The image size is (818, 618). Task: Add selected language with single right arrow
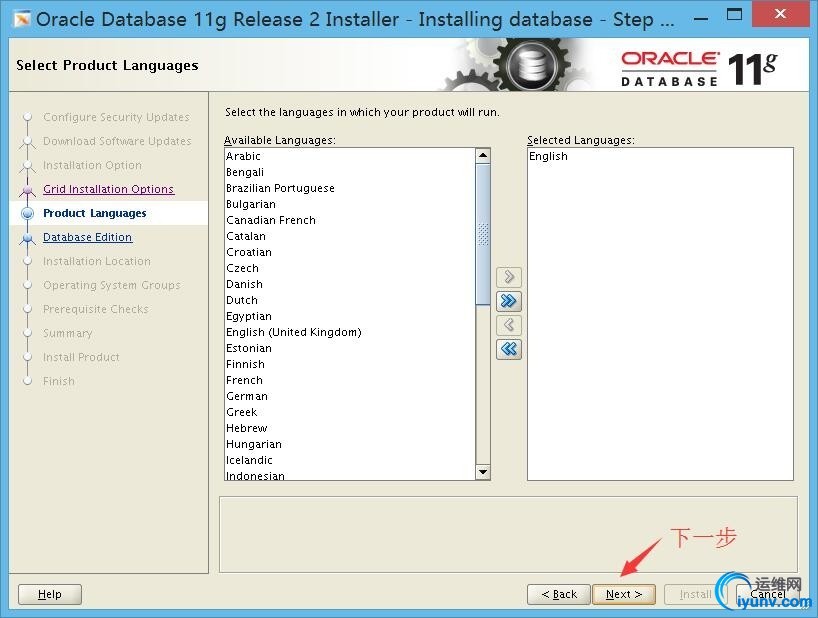pyautogui.click(x=509, y=277)
